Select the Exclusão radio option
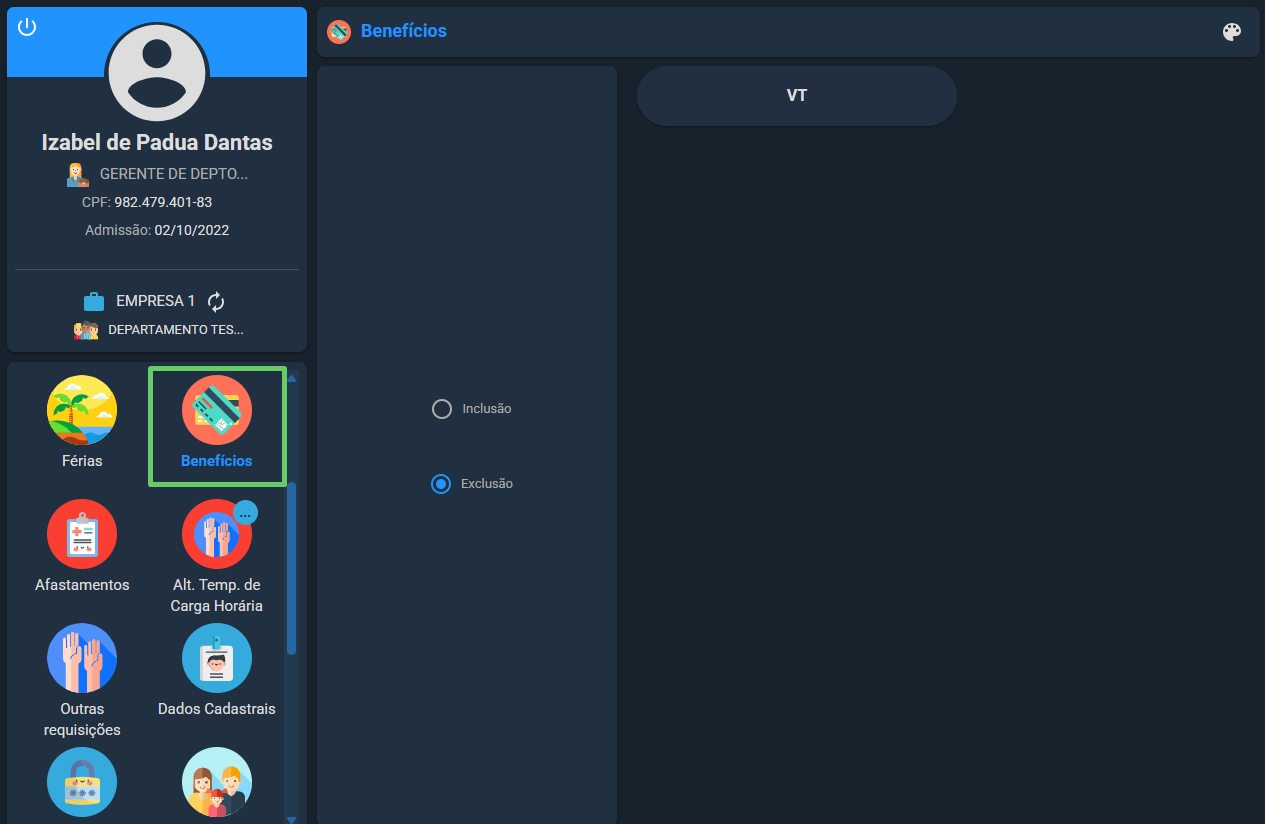Screen dimensions: 1265x824 [441, 484]
